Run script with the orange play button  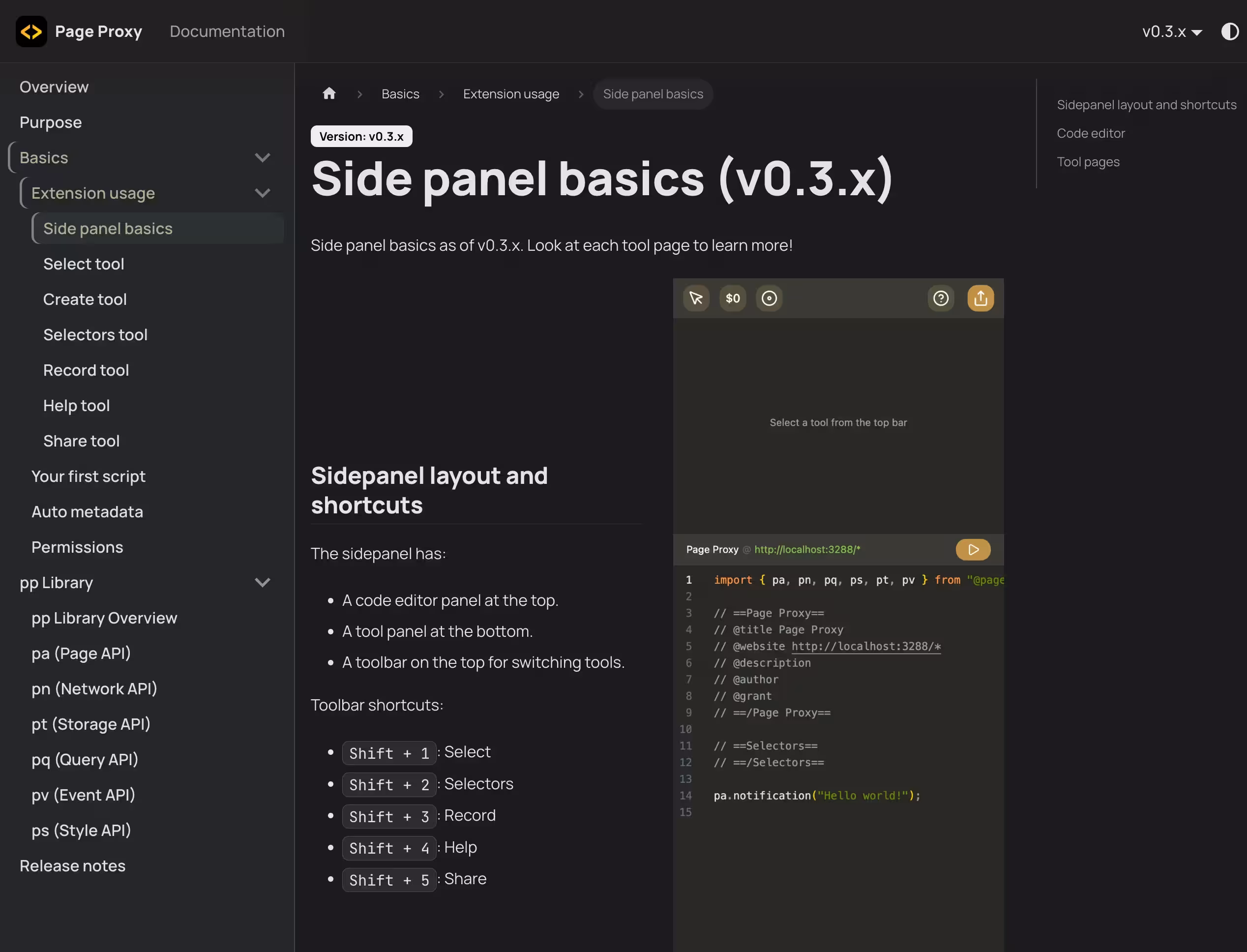tap(973, 550)
